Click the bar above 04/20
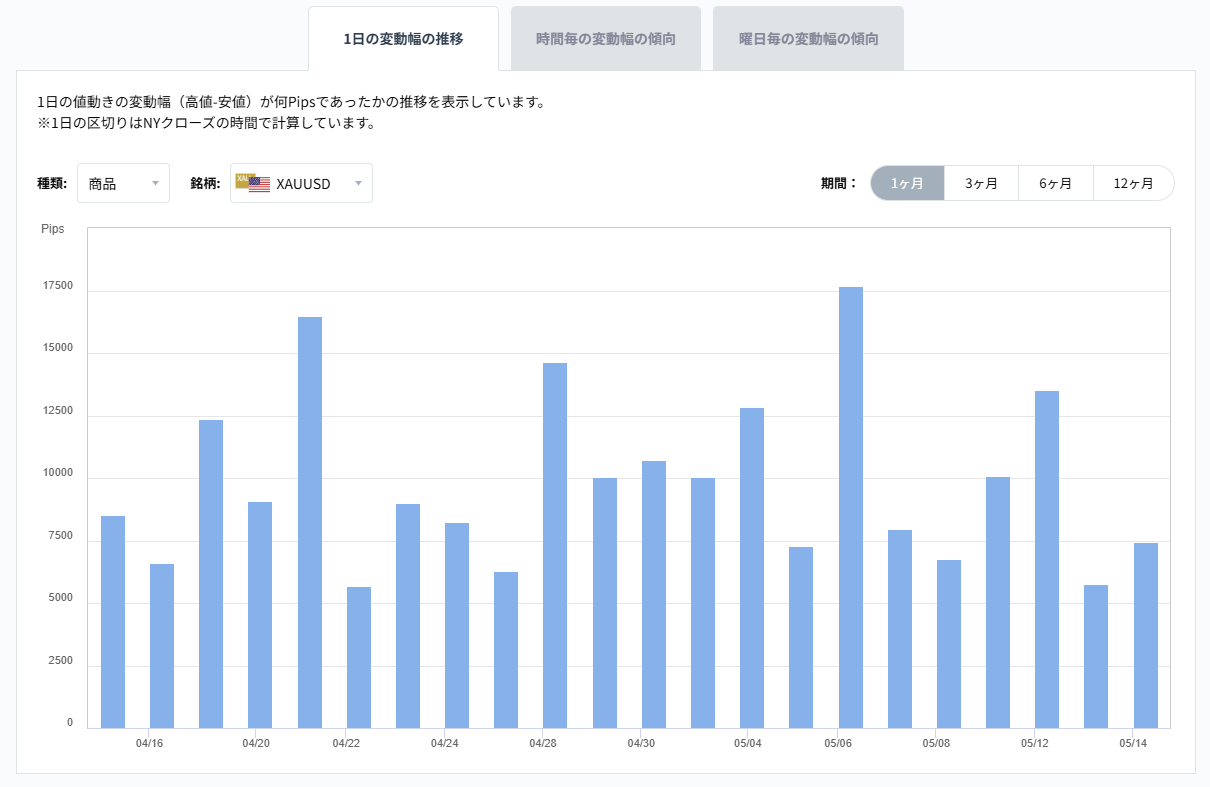 pos(260,615)
